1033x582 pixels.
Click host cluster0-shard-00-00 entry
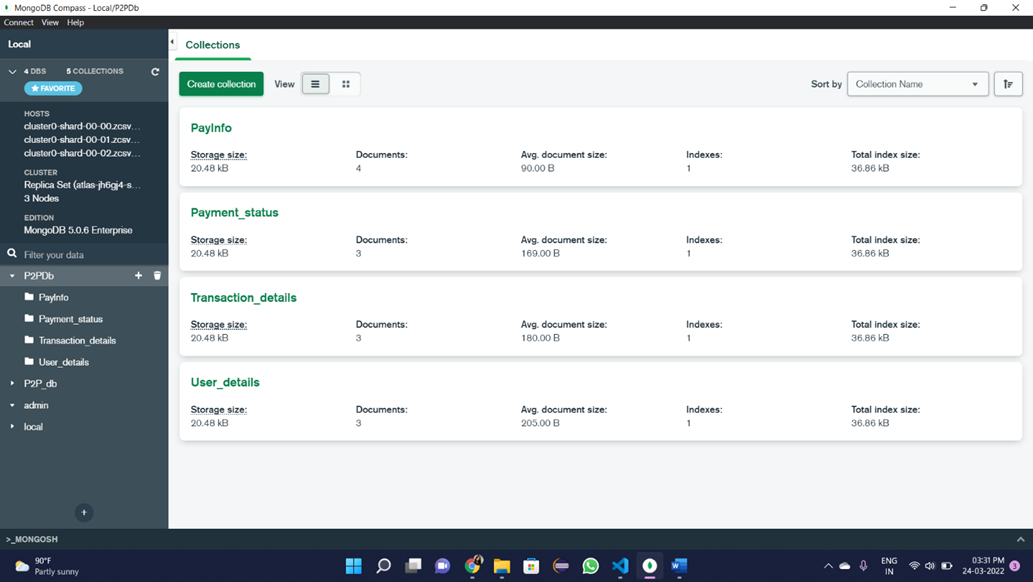click(82, 126)
